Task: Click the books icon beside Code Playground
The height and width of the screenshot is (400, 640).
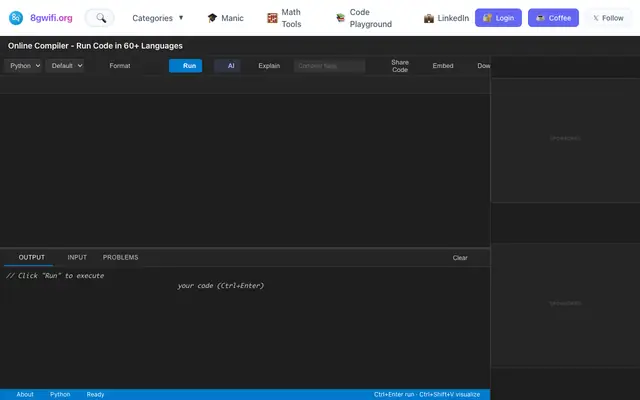Action: 340,18
